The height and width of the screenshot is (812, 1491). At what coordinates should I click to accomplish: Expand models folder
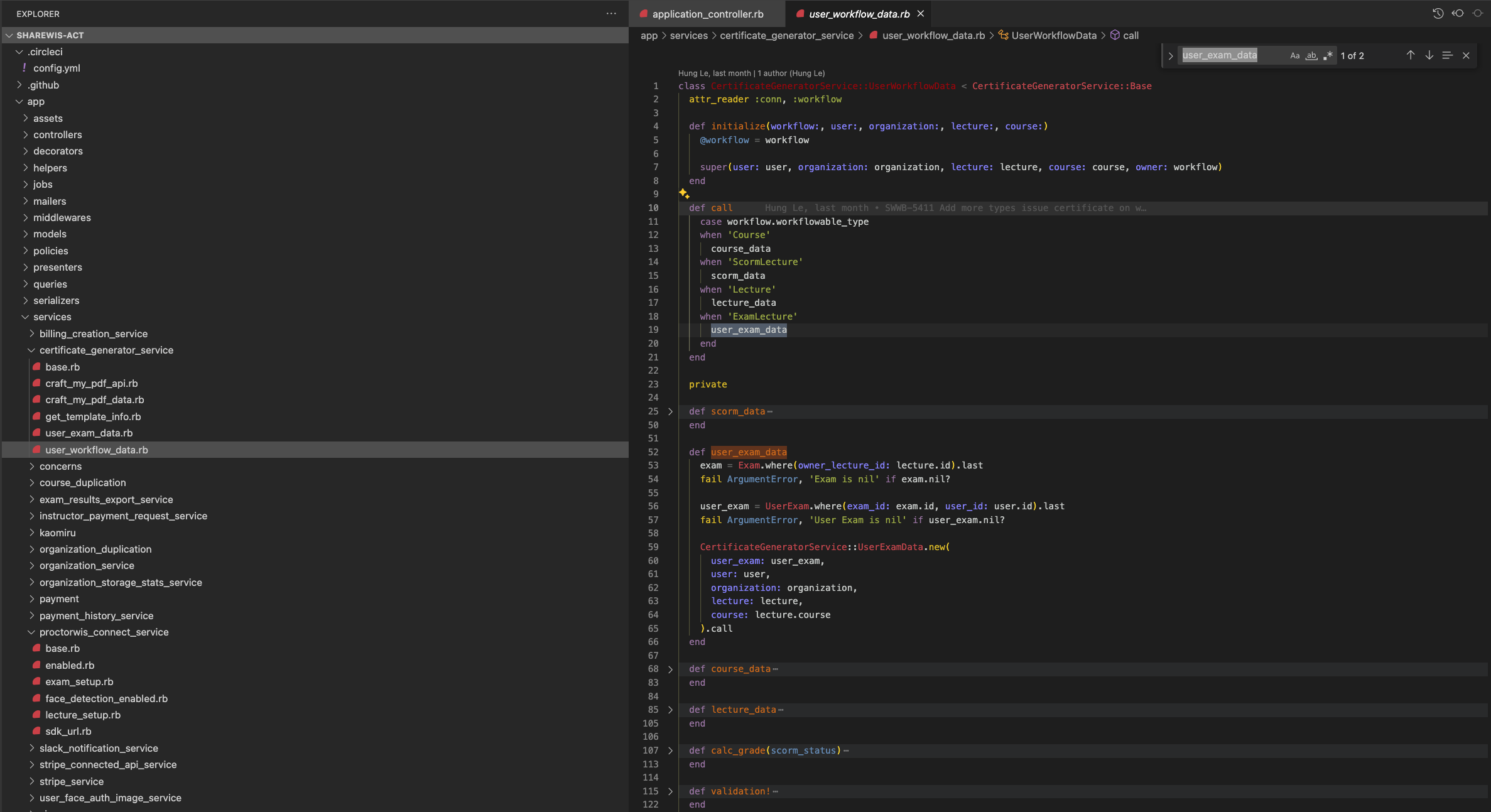click(315, 234)
